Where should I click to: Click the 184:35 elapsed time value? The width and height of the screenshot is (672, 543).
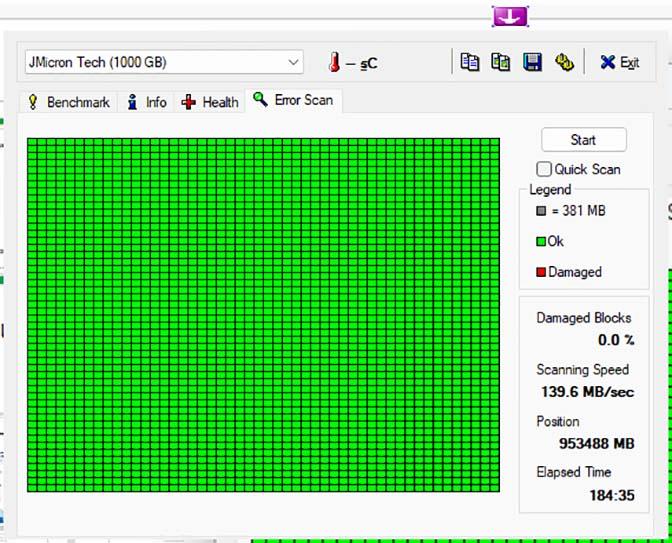pos(612,496)
